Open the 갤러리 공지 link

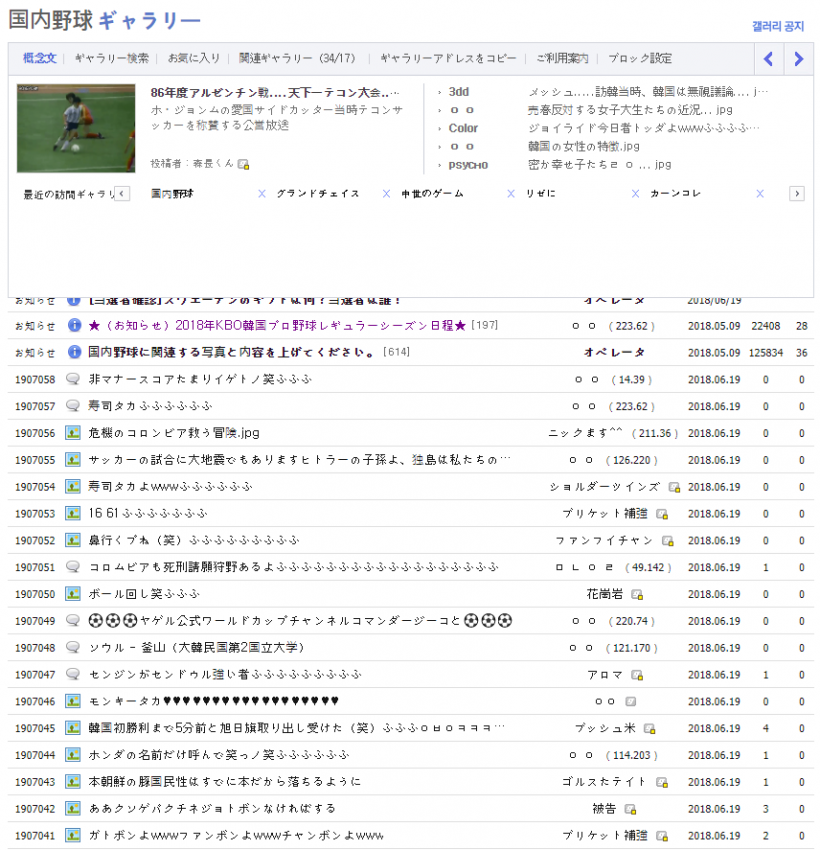click(777, 27)
